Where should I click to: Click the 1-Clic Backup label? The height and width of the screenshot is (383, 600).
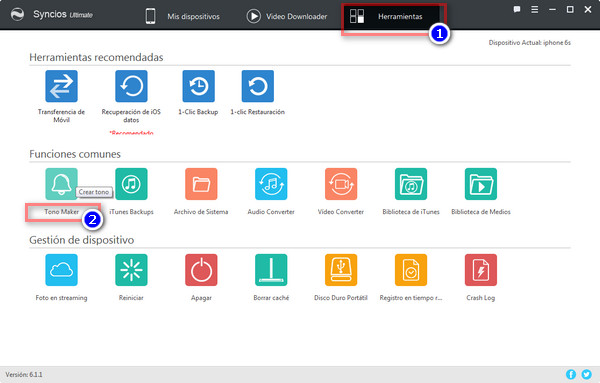pyautogui.click(x=198, y=112)
